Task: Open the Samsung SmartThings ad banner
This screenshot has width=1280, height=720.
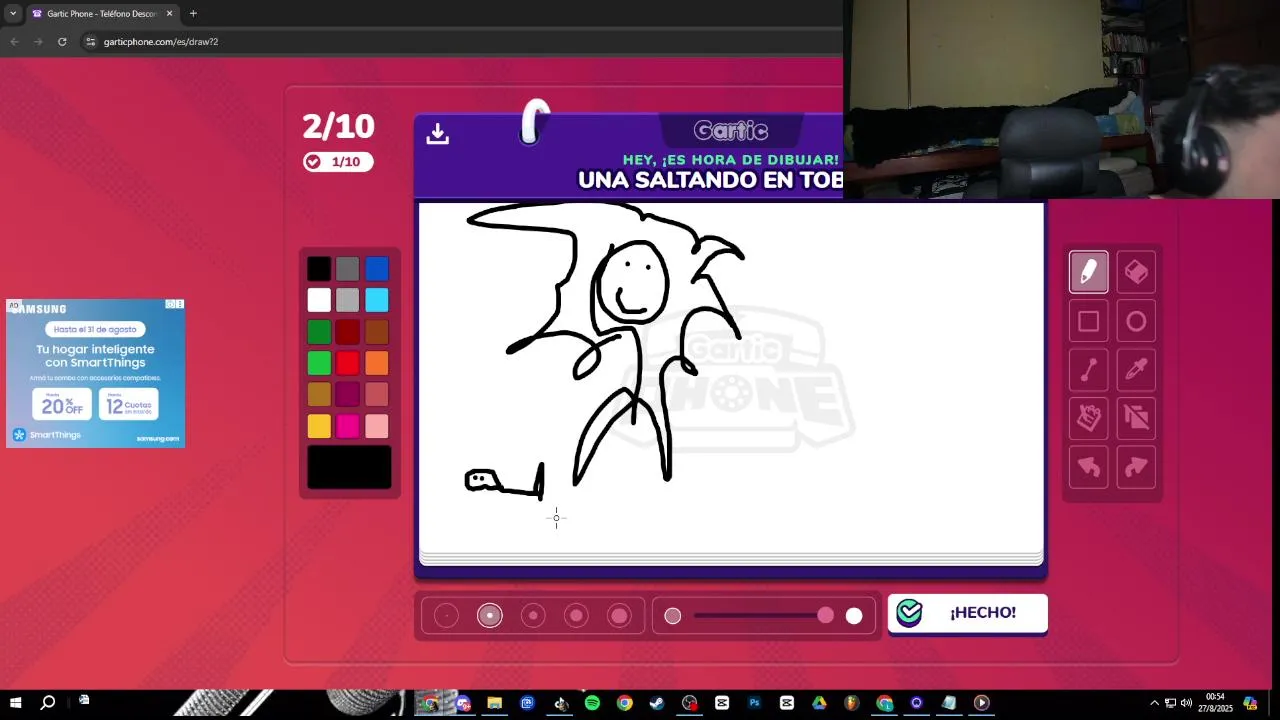Action: pyautogui.click(x=95, y=373)
